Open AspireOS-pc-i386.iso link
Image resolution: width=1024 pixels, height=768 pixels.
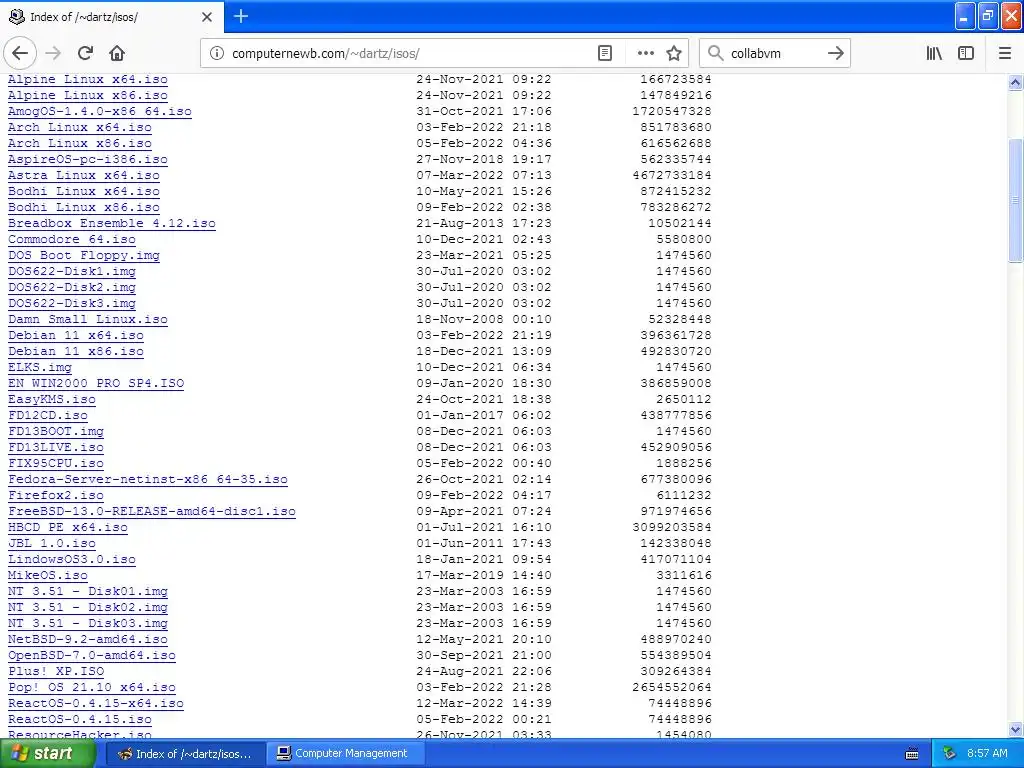[x=88, y=159]
